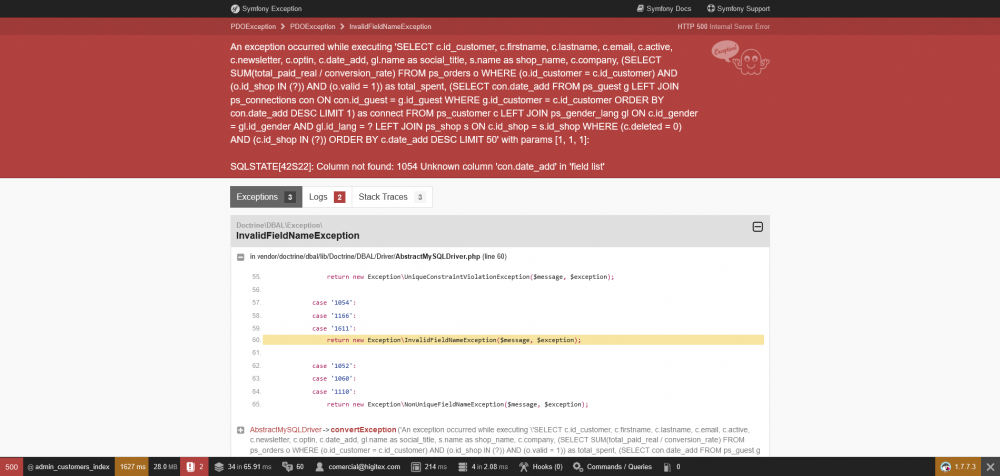This screenshot has height=476, width=1000.
Task: Click the Symfony Exception logo icon
Action: 235,9
